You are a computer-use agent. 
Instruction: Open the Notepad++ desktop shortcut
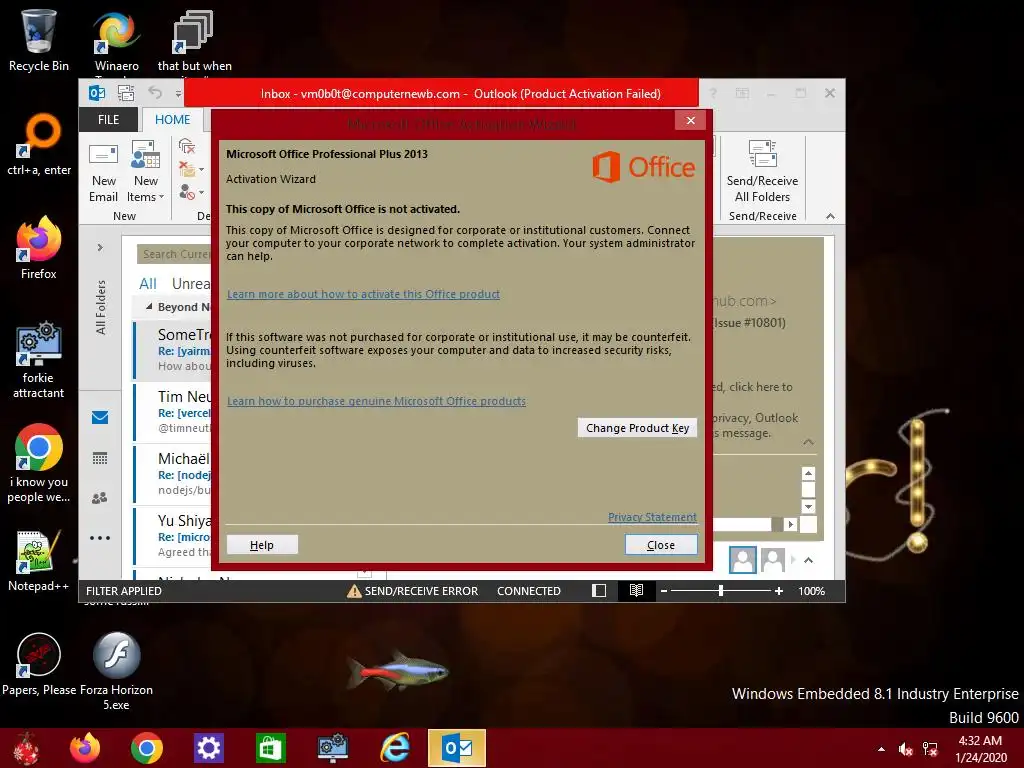click(39, 562)
